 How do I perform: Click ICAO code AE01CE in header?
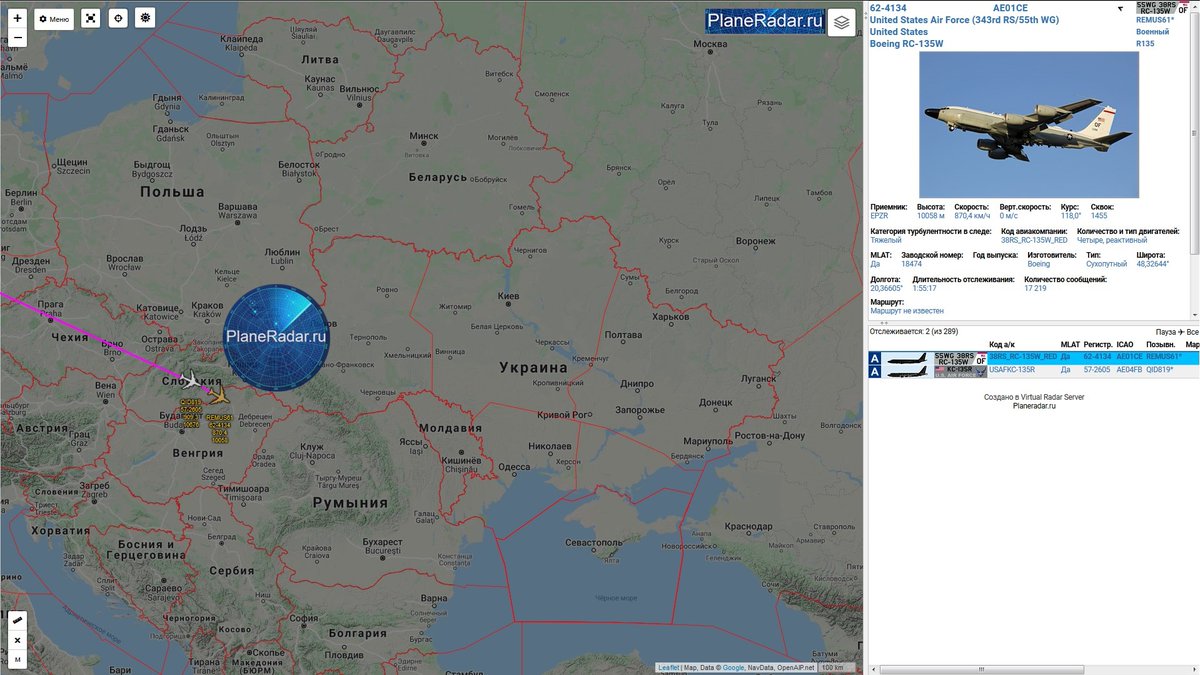pos(1010,8)
